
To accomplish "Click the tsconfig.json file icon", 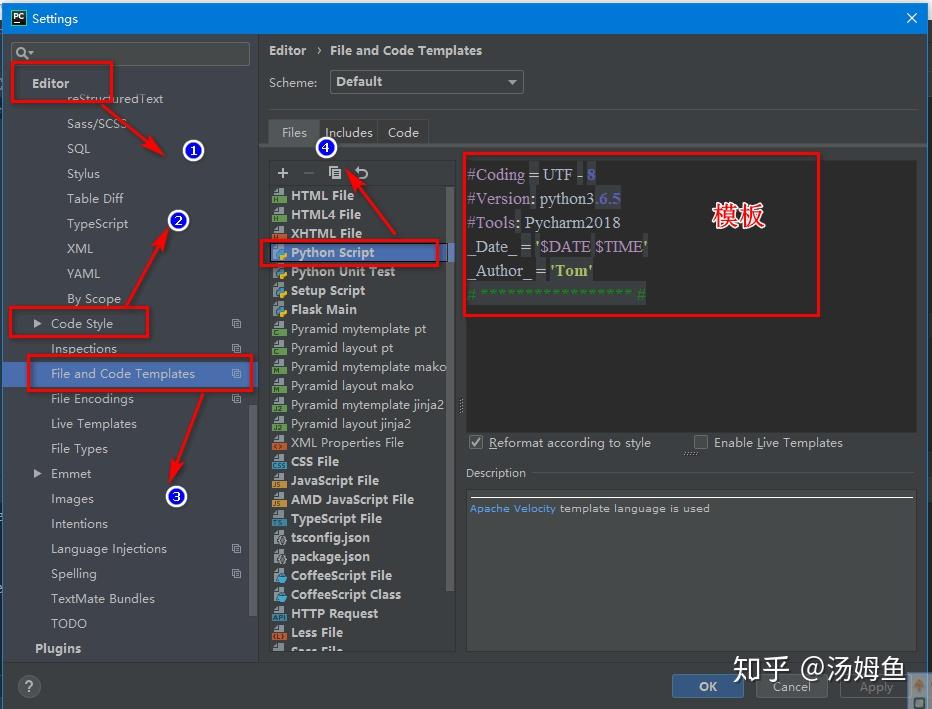I will pyautogui.click(x=279, y=538).
